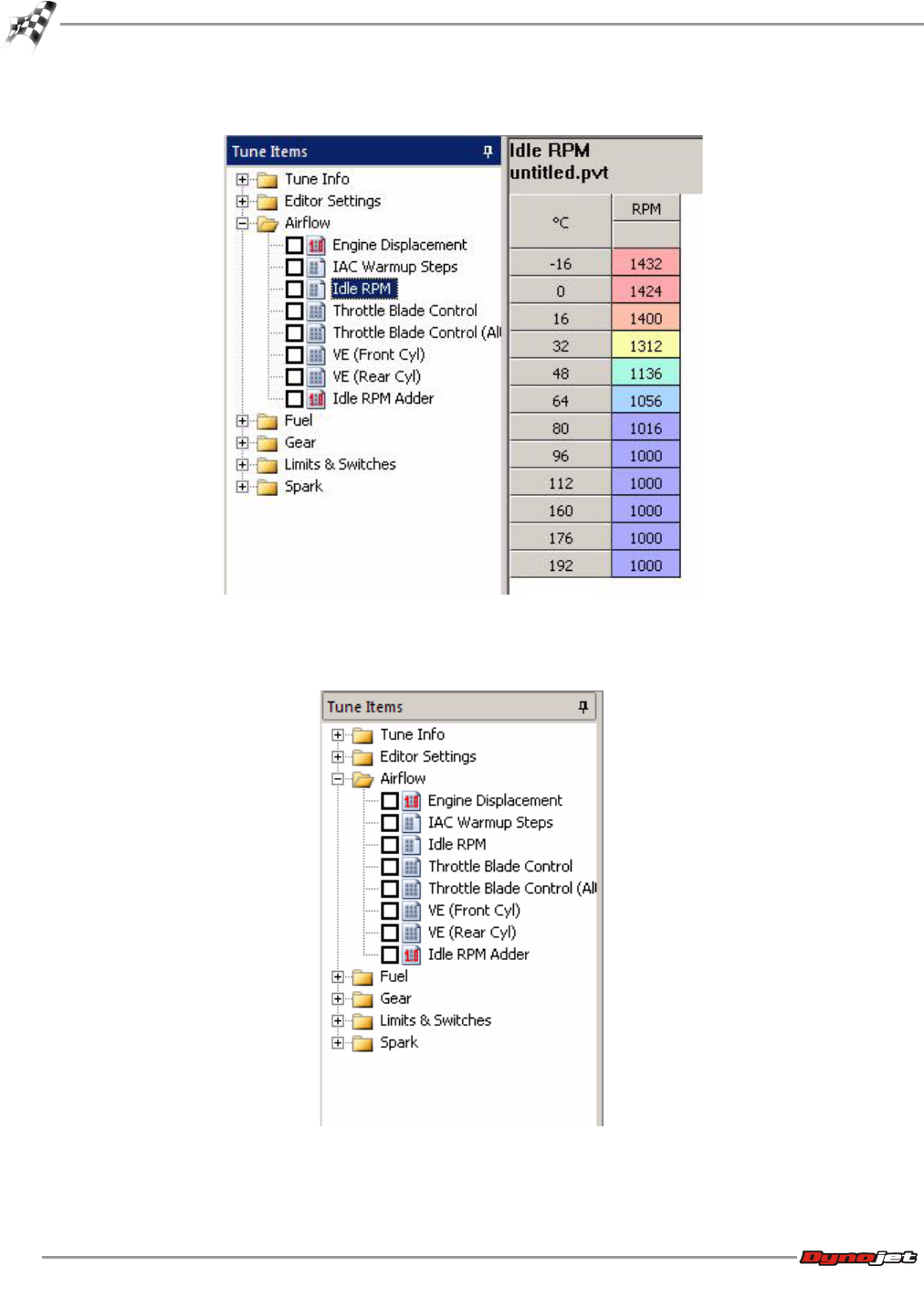Screen dimensions: 924x1308
Task: Click the Editor Settings folder icon in lower tree
Action: click(363, 757)
